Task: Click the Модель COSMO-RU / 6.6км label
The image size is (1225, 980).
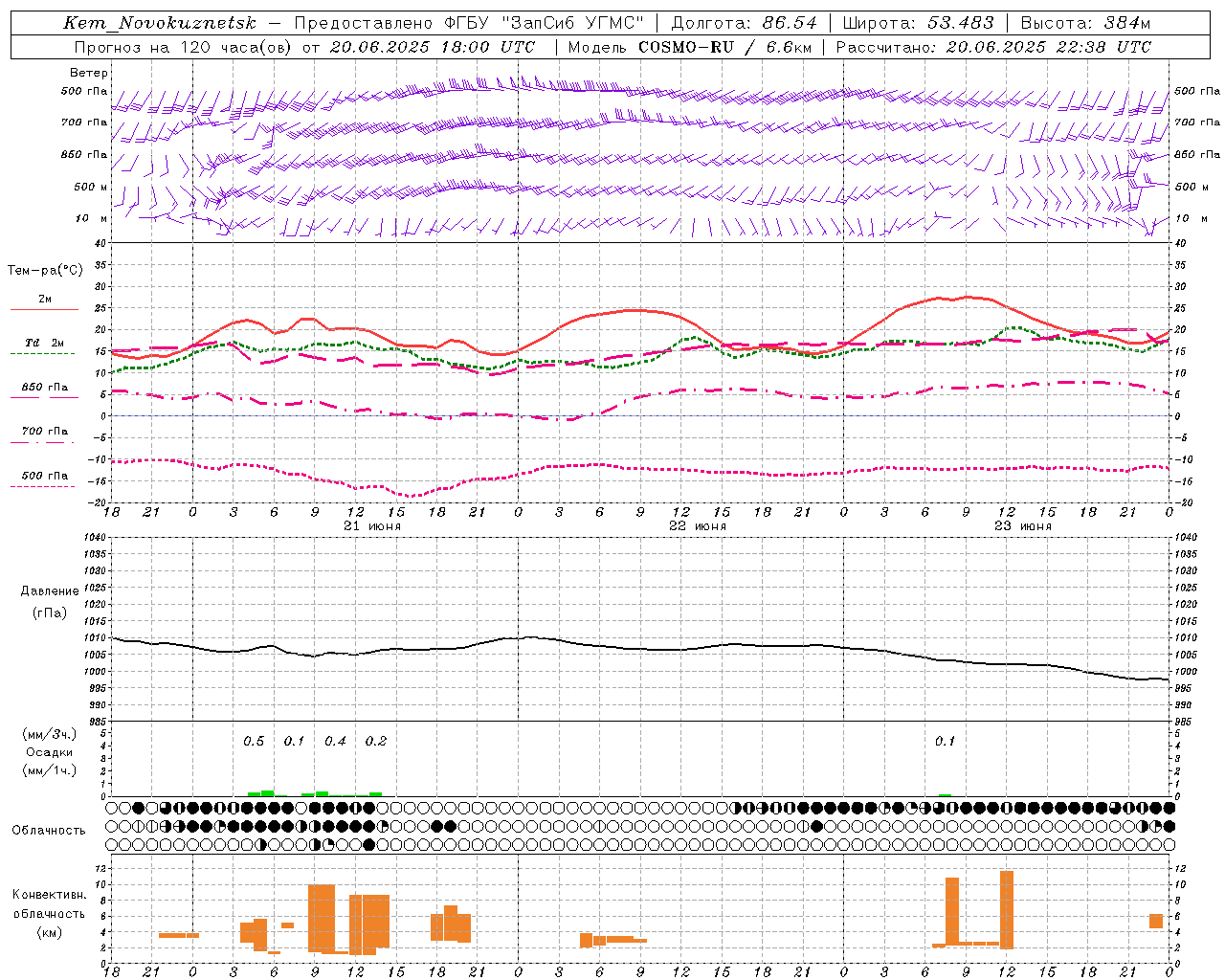Action: [x=689, y=47]
